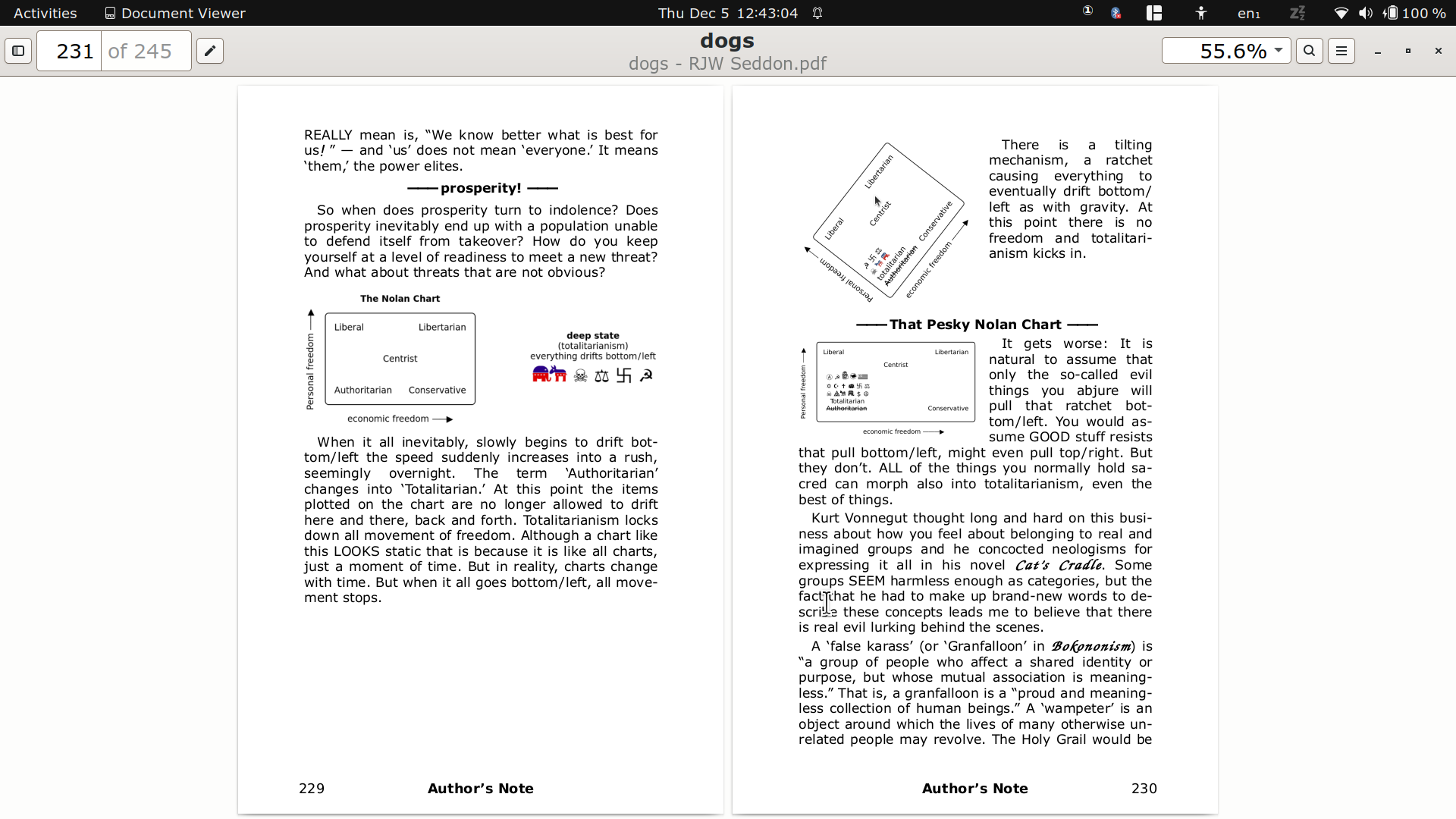Toggle the side pane button
Image resolution: width=1456 pixels, height=819 pixels.
coord(18,51)
